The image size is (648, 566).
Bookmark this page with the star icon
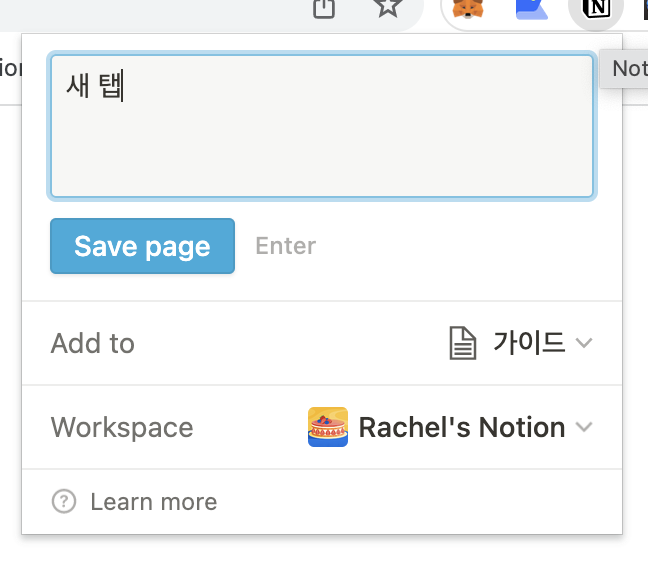pyautogui.click(x=388, y=7)
